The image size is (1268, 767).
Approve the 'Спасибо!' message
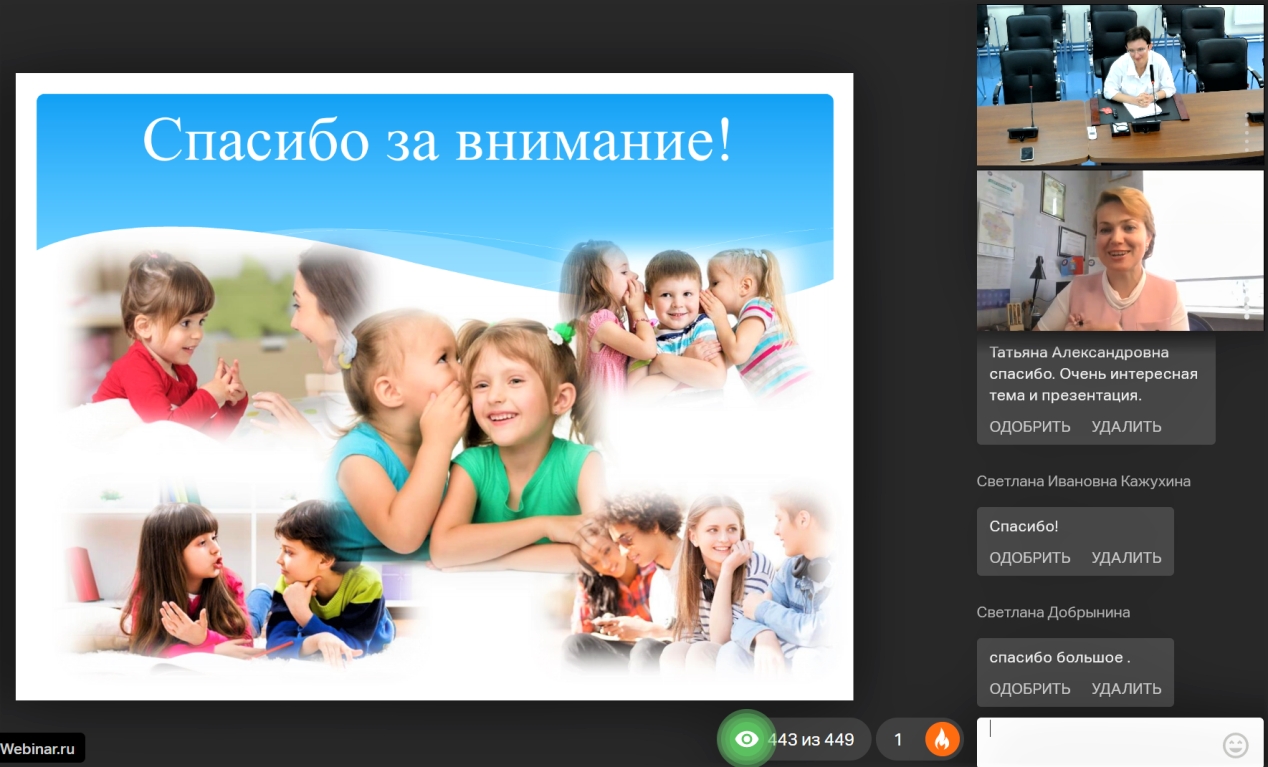1030,558
